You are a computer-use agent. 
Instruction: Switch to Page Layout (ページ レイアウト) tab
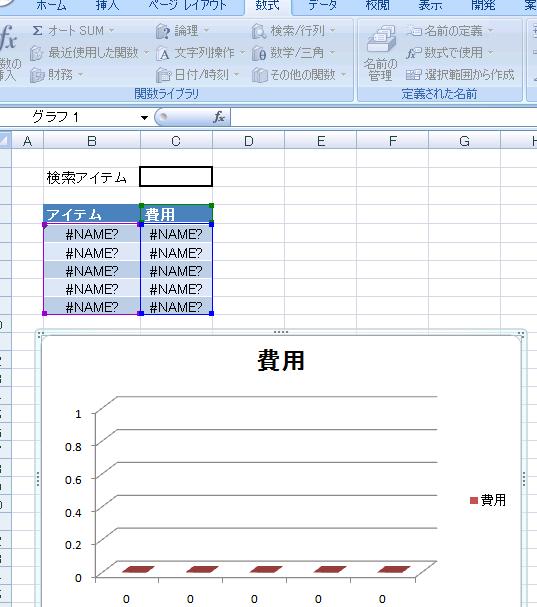point(187,6)
